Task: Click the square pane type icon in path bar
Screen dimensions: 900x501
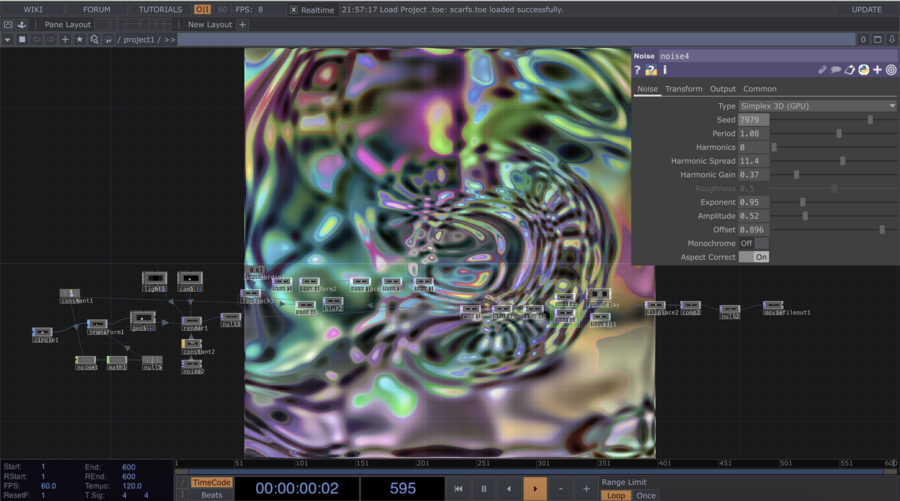Action: tap(22, 40)
